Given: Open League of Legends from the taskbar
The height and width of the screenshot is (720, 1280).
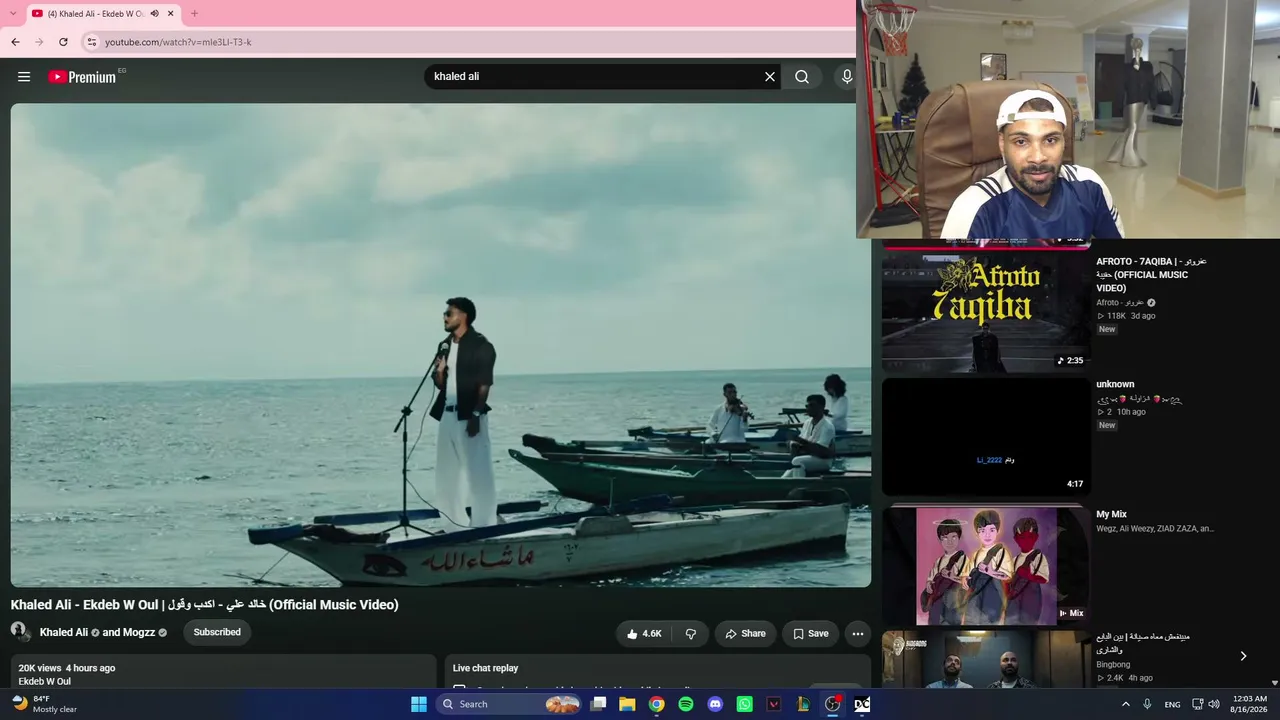Looking at the screenshot, I should [x=803, y=704].
